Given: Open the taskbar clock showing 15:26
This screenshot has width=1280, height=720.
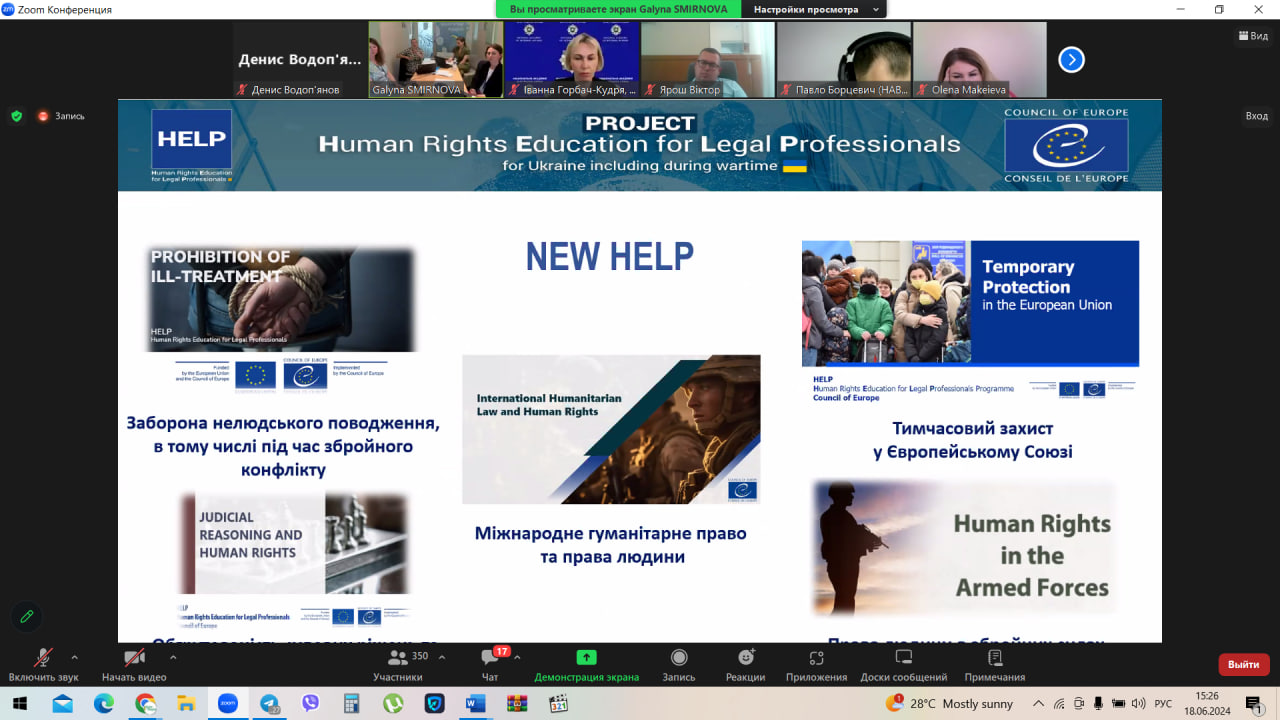Looking at the screenshot, I should [x=1207, y=703].
